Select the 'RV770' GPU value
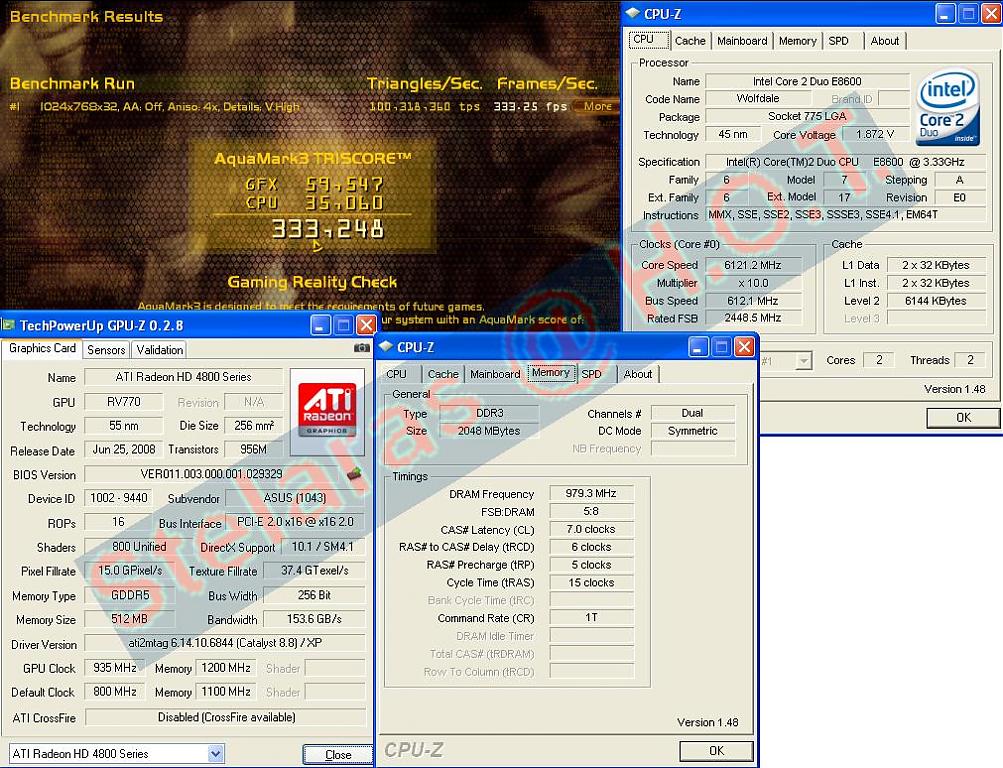The width and height of the screenshot is (1003, 768). [123, 402]
